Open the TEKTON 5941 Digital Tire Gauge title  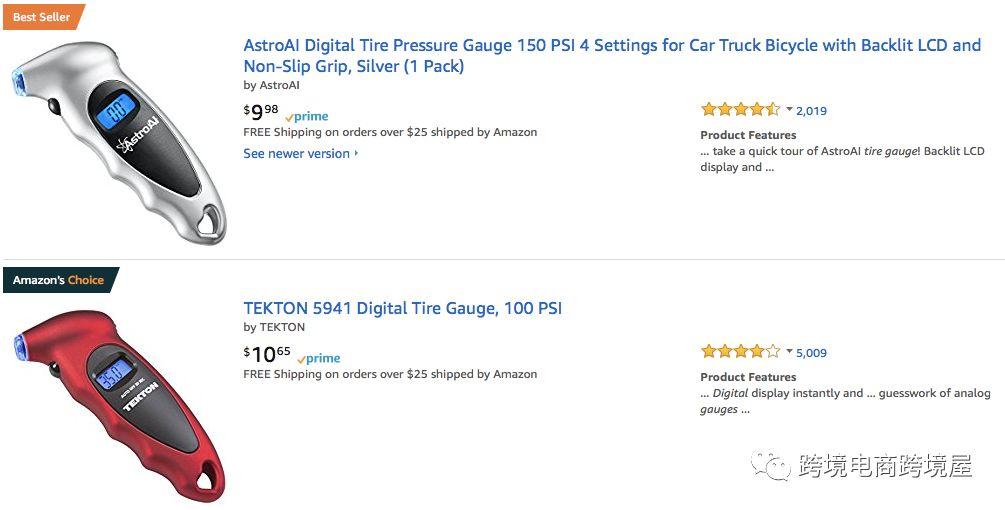(402, 308)
